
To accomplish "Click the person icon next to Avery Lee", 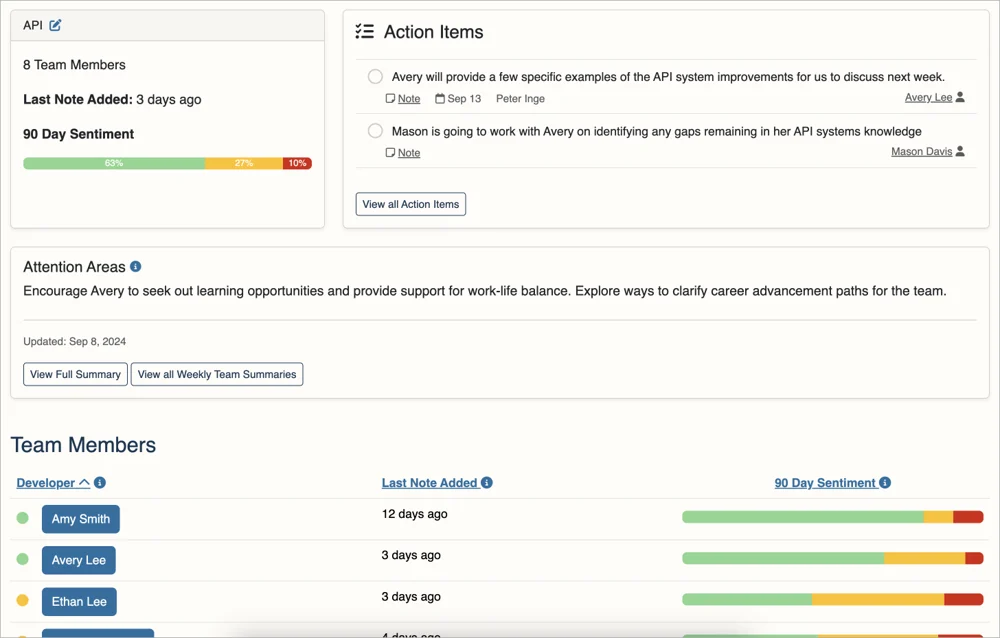I will [x=960, y=98].
